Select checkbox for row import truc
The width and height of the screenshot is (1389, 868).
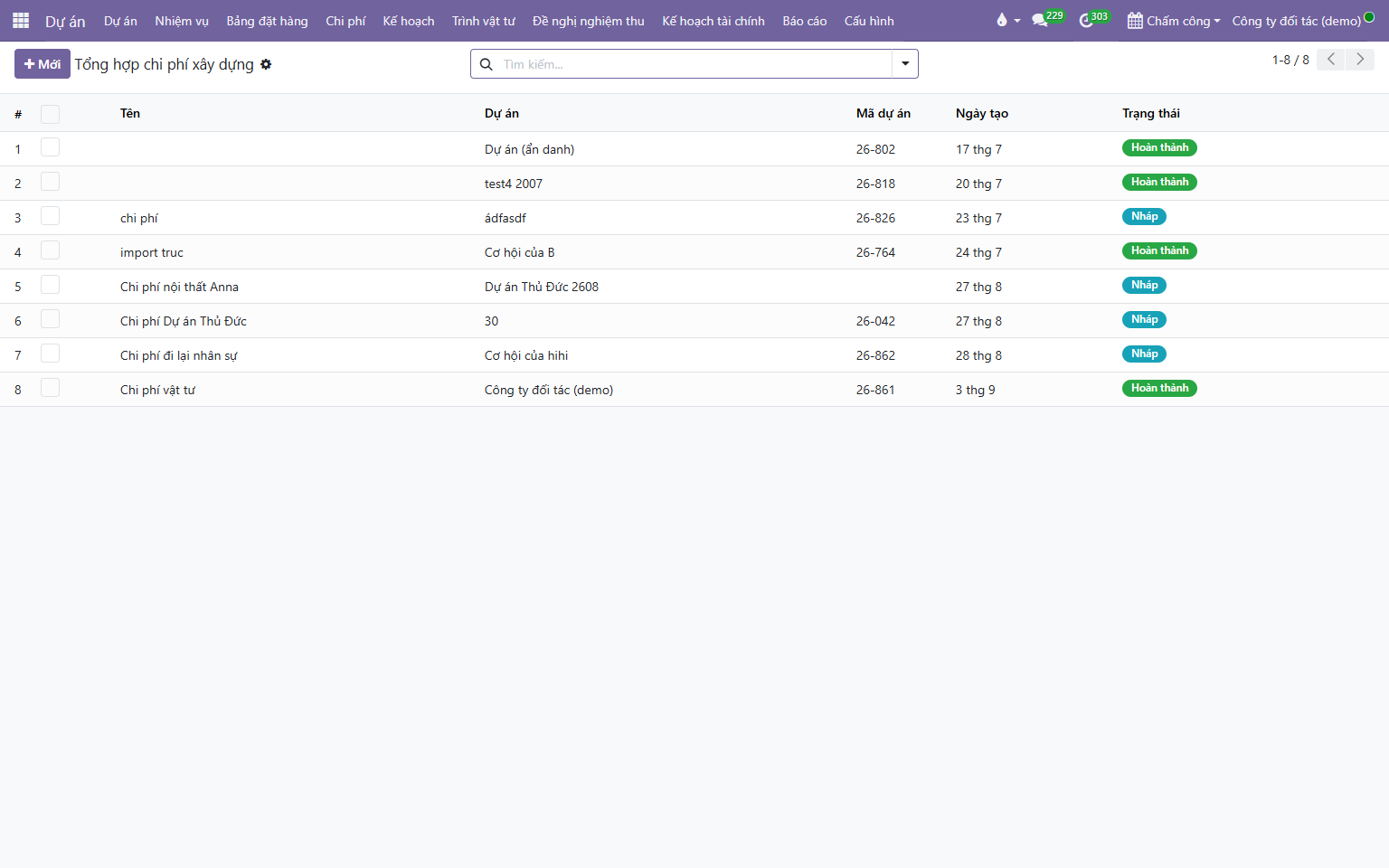click(50, 250)
